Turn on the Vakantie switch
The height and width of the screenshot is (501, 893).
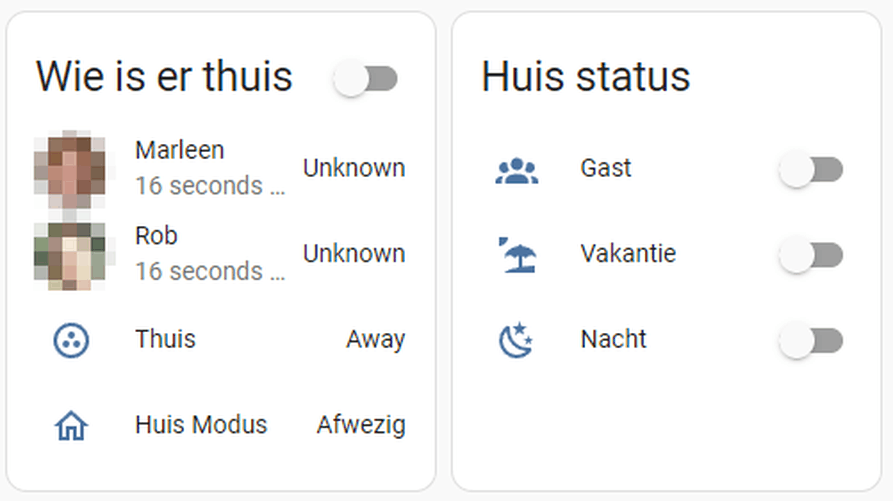tap(811, 256)
